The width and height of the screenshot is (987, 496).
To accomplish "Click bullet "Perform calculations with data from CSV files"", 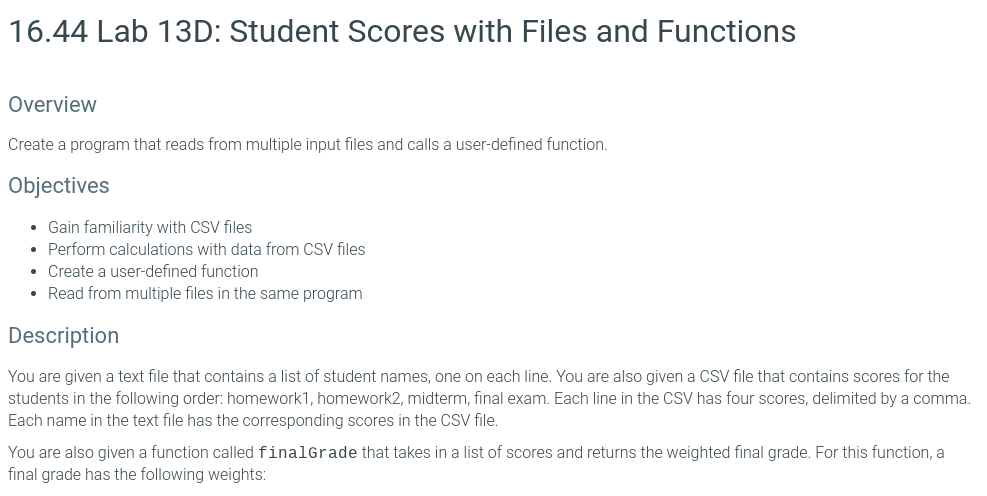I will coord(206,249).
